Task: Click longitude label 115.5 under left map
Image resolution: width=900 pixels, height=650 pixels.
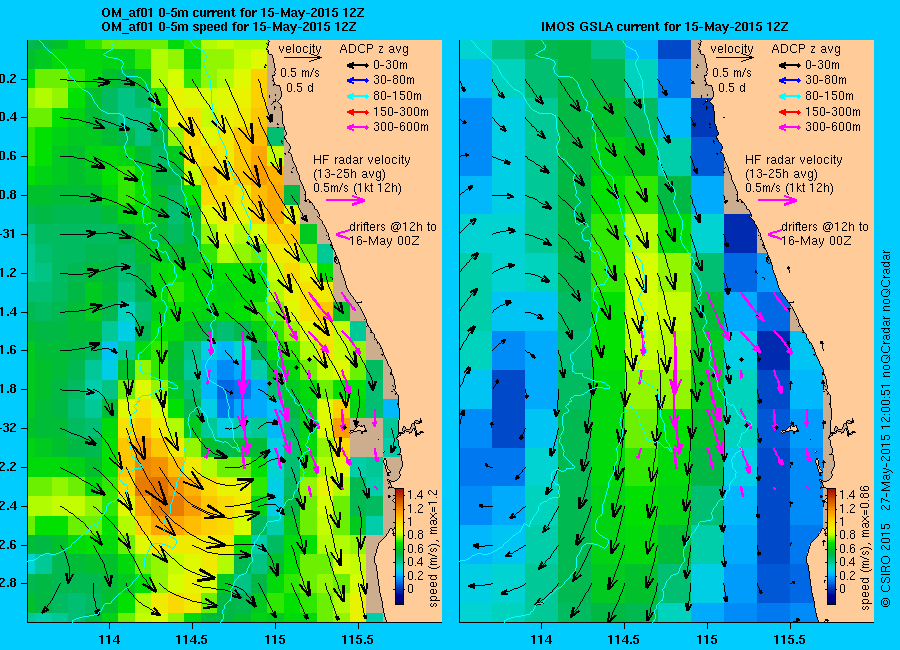Action: coord(358,640)
